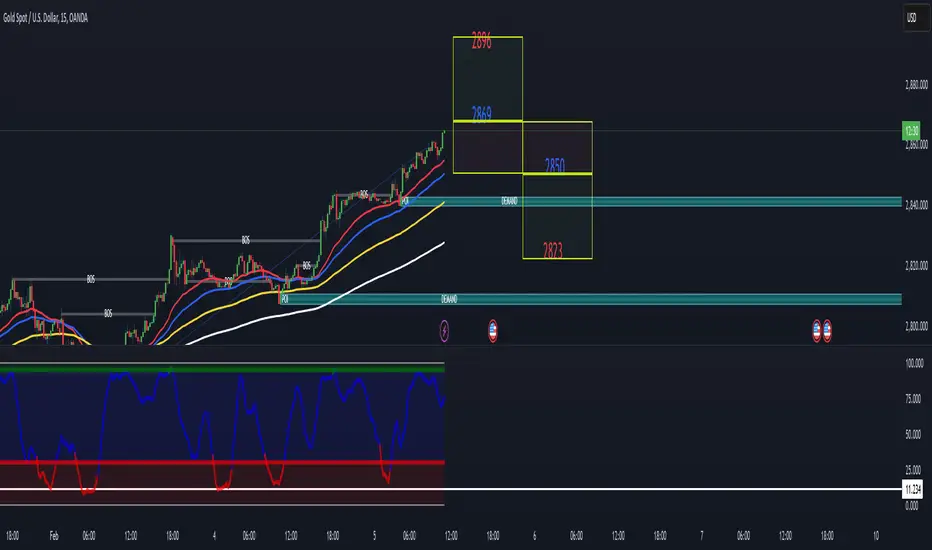Click the day 6 label on time axis
The width and height of the screenshot is (932, 550).
(x=534, y=536)
